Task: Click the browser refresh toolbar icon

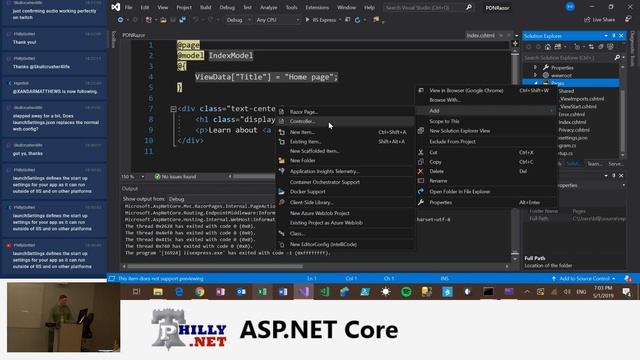Action: 358,20
